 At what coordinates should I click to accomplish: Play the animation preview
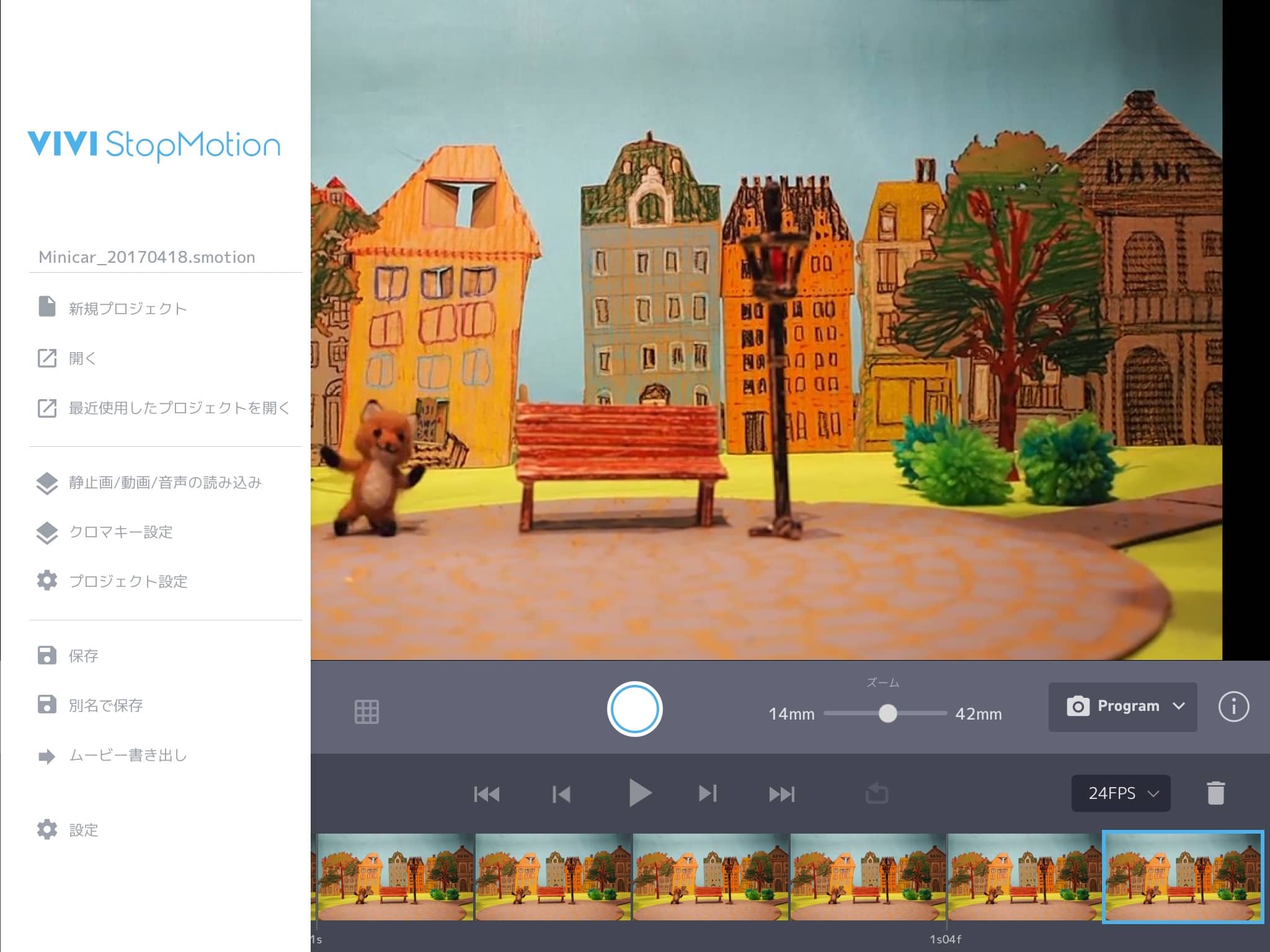pos(639,793)
